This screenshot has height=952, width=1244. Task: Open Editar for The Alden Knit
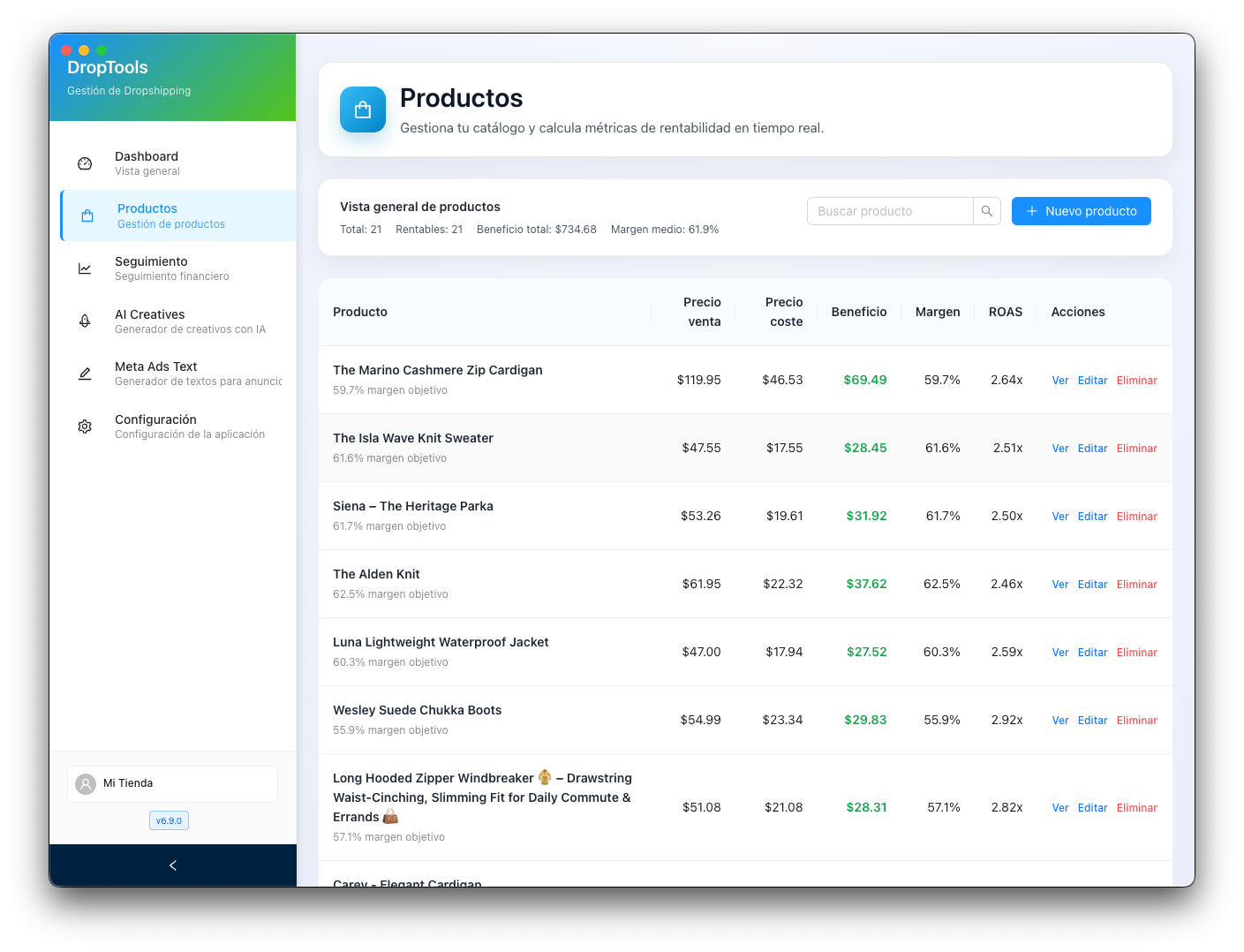pos(1092,584)
